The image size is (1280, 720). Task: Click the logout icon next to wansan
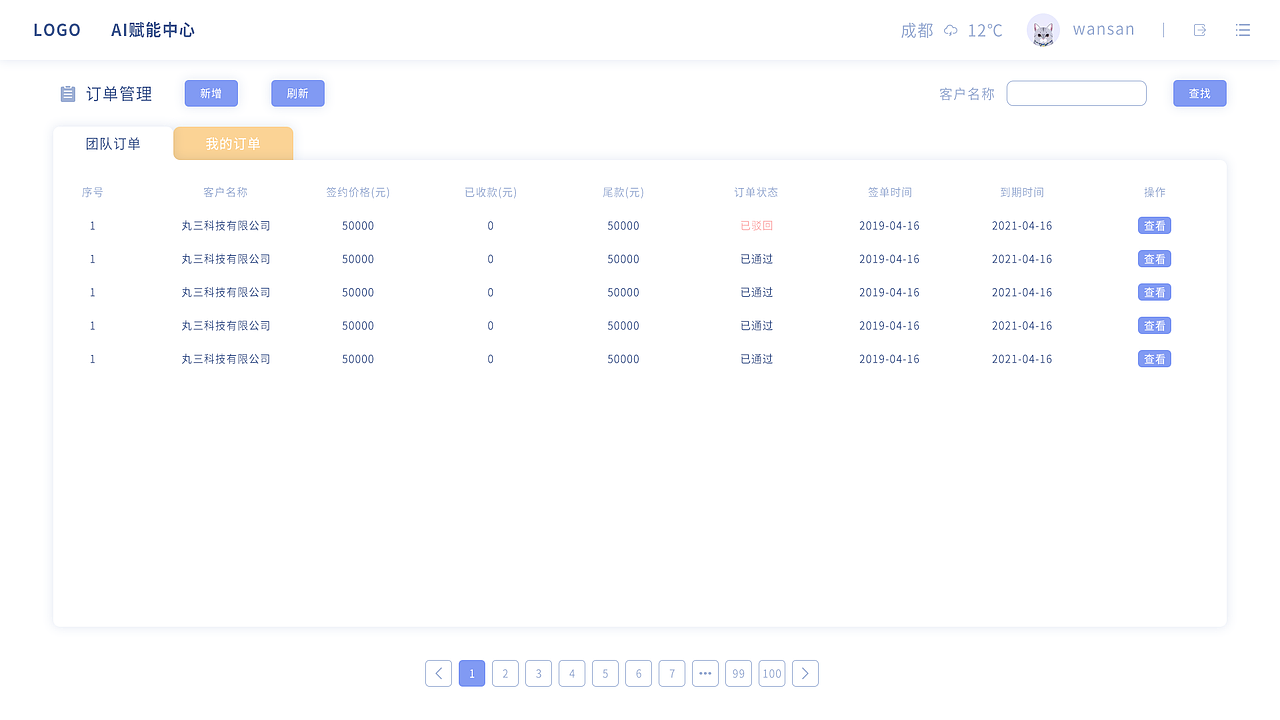tap(1199, 30)
